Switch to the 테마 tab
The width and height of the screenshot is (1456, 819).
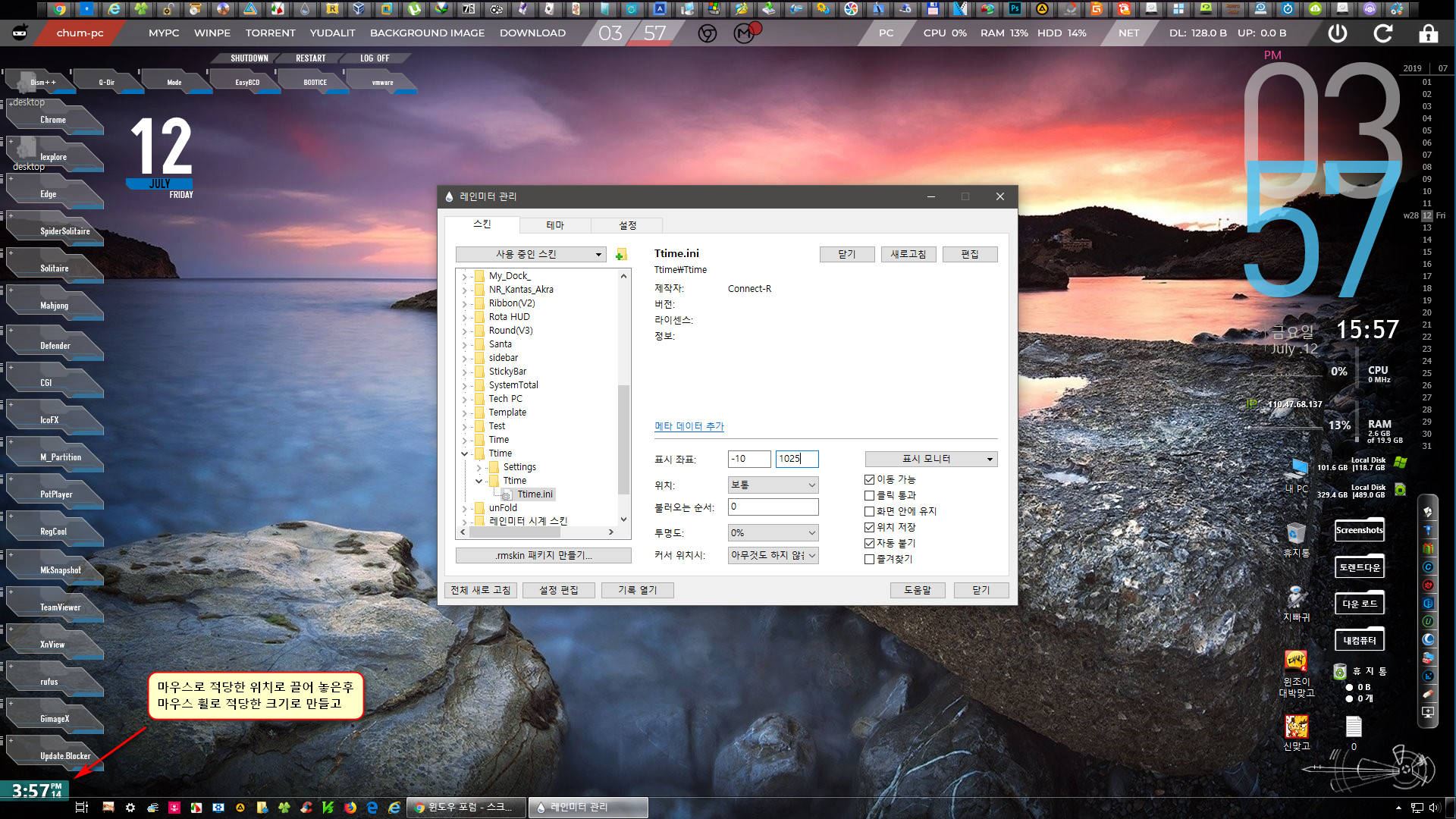(x=555, y=225)
